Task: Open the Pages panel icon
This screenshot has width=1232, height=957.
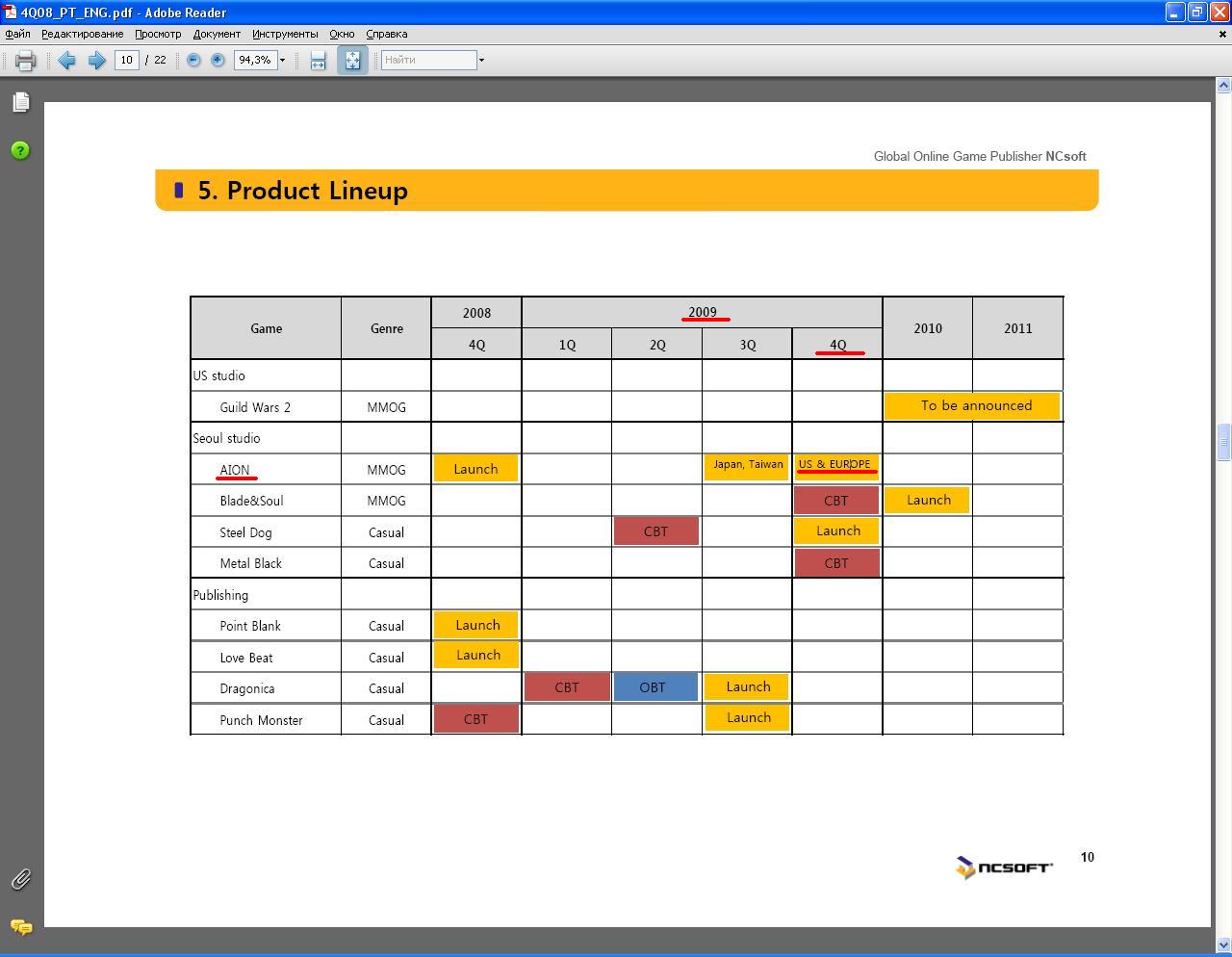Action: pyautogui.click(x=21, y=102)
